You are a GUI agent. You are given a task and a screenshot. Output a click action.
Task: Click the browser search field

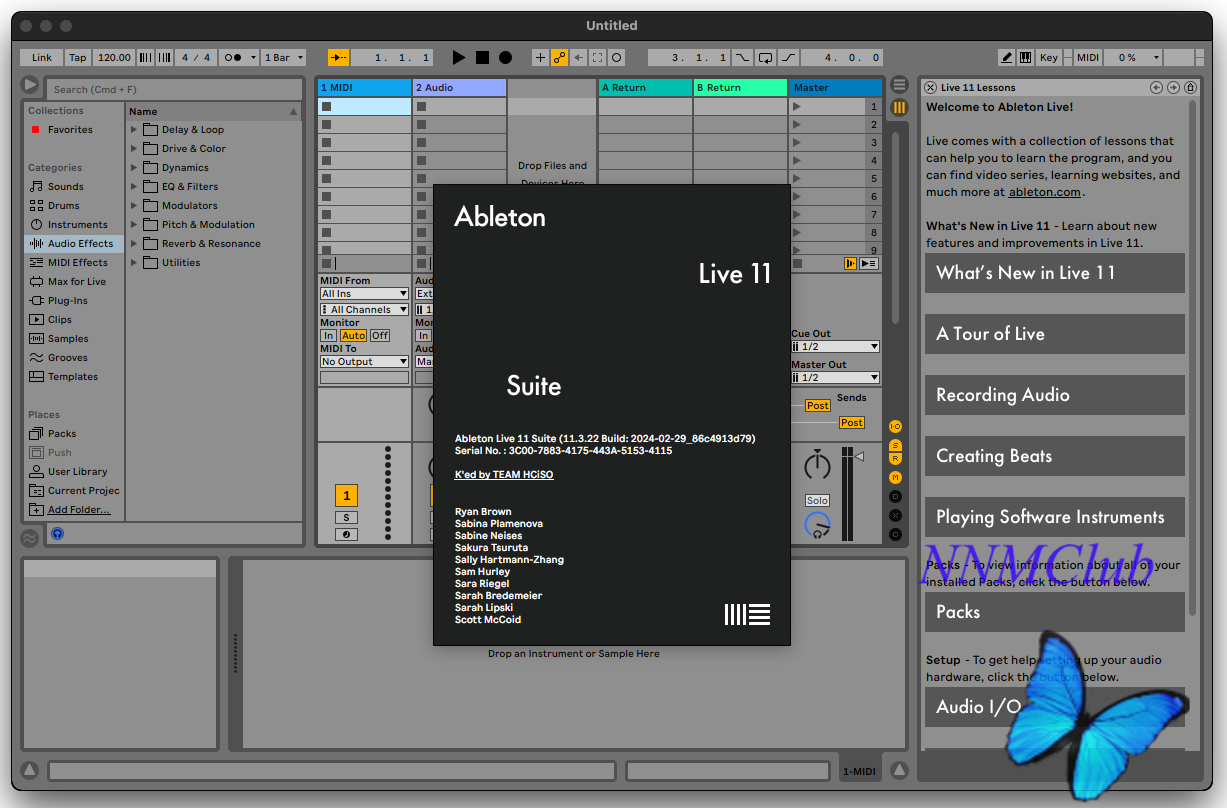pos(173,89)
